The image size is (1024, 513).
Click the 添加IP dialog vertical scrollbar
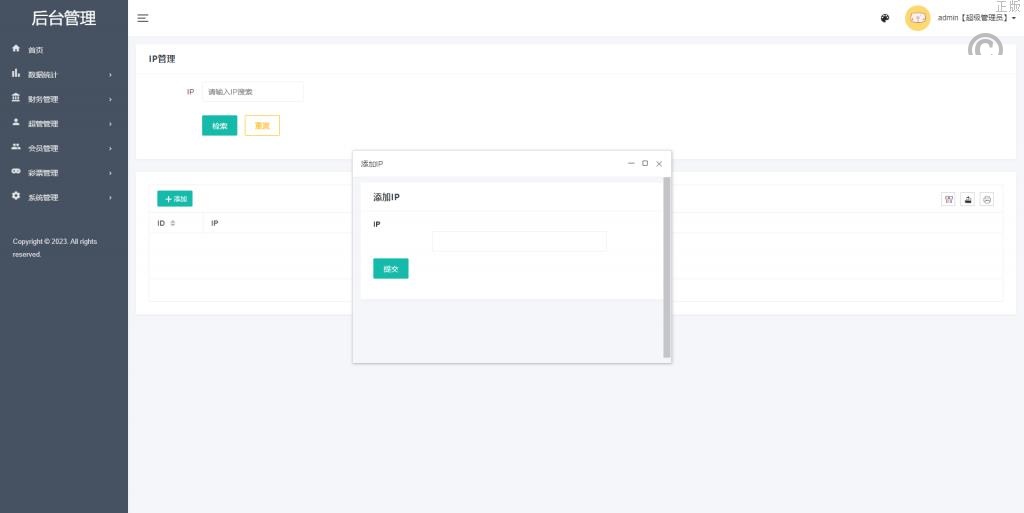667,270
